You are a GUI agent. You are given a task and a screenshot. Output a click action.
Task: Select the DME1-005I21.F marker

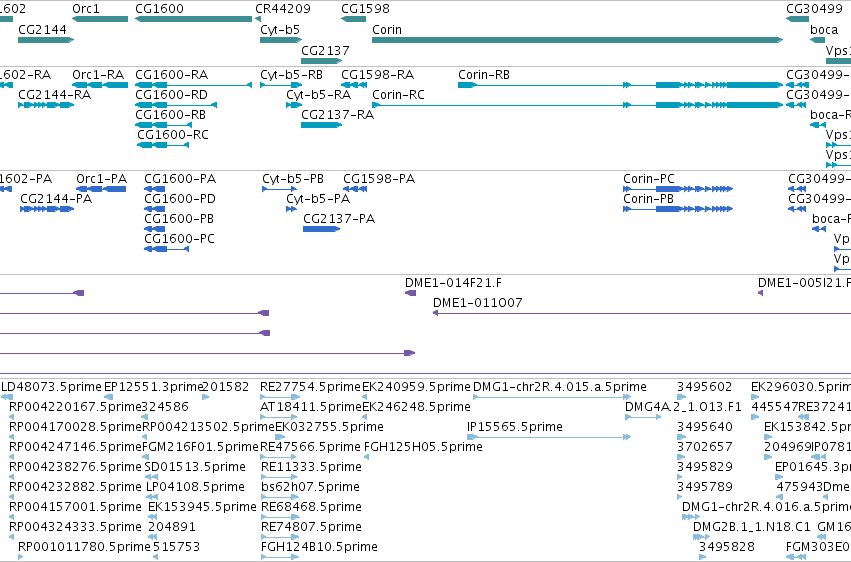tap(760, 293)
